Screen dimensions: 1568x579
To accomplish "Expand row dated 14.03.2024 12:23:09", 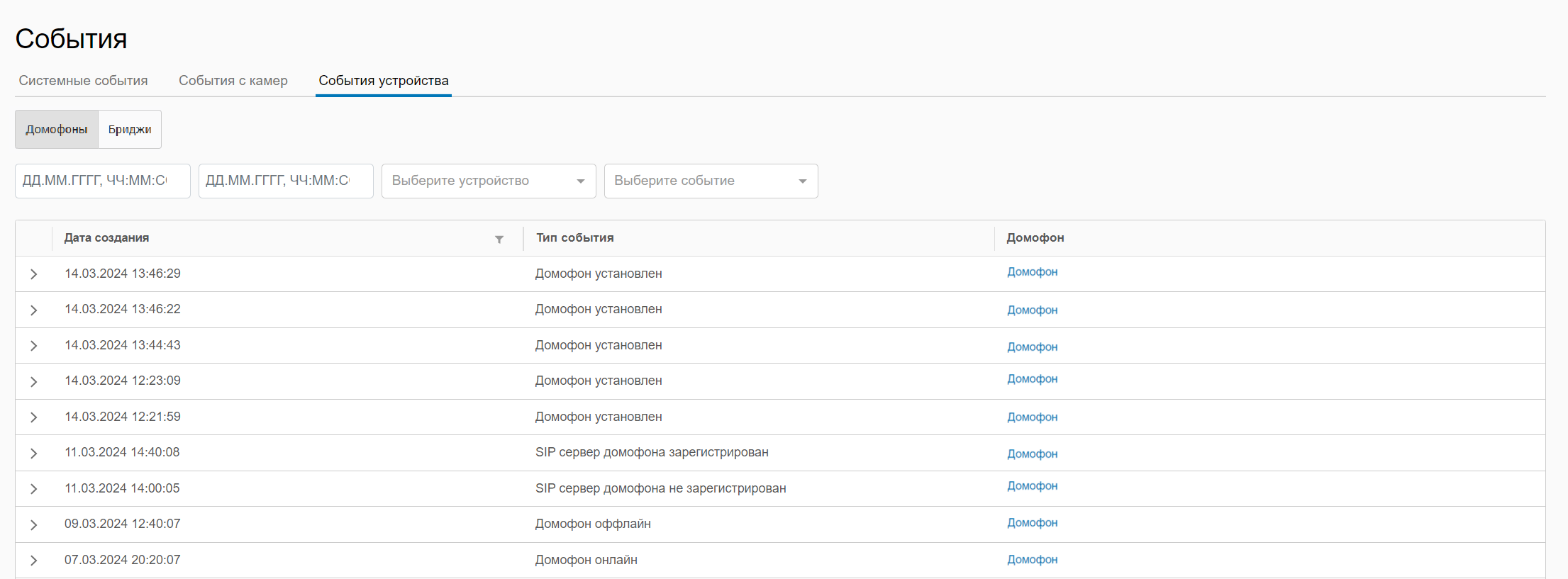I will coord(33,381).
